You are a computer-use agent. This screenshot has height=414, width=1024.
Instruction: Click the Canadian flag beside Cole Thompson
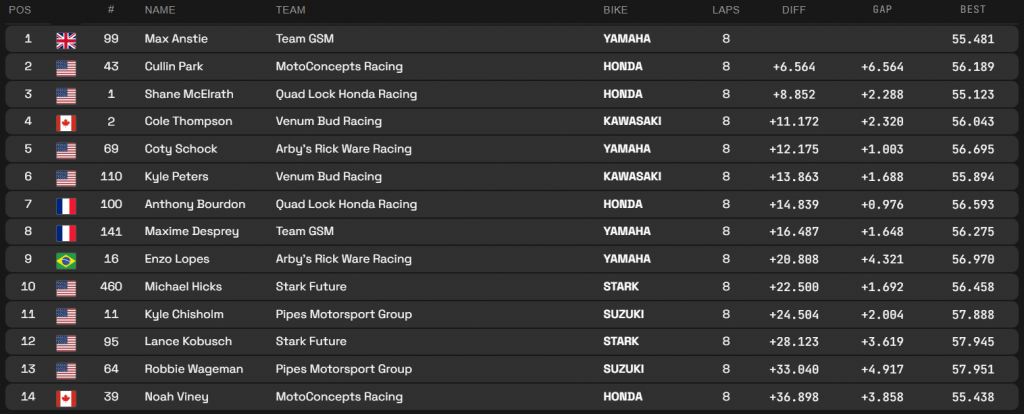coord(66,122)
